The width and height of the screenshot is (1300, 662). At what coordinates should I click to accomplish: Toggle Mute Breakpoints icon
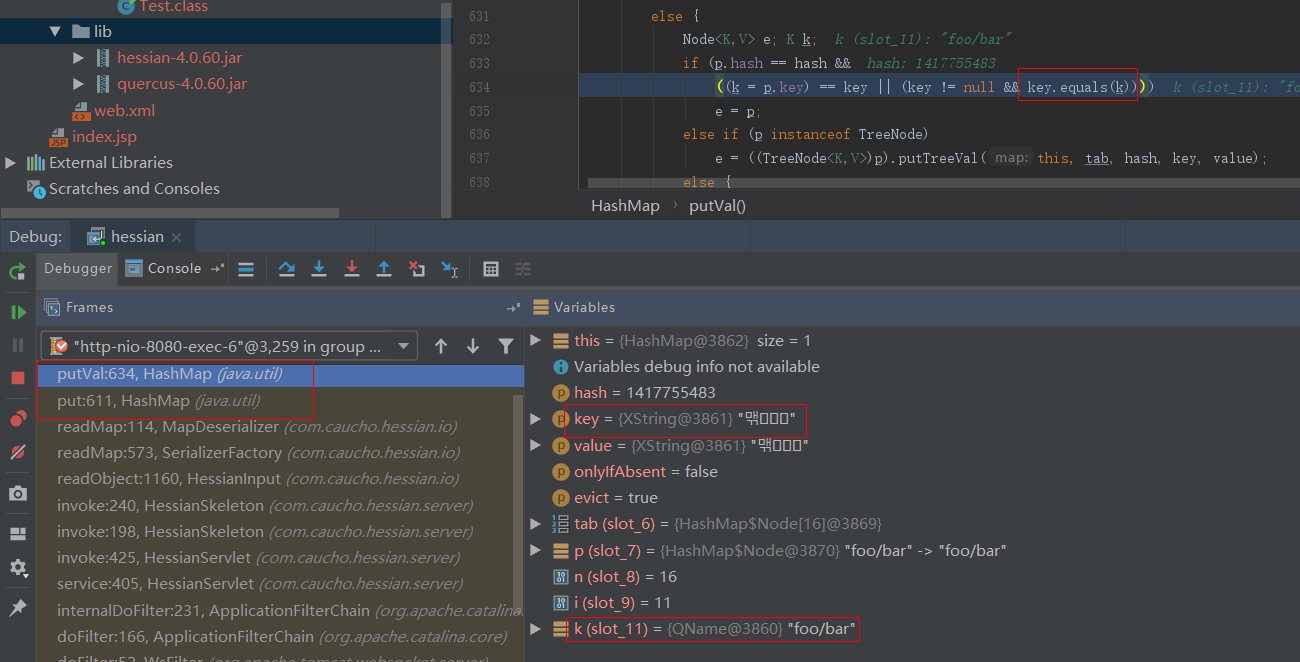[18, 452]
